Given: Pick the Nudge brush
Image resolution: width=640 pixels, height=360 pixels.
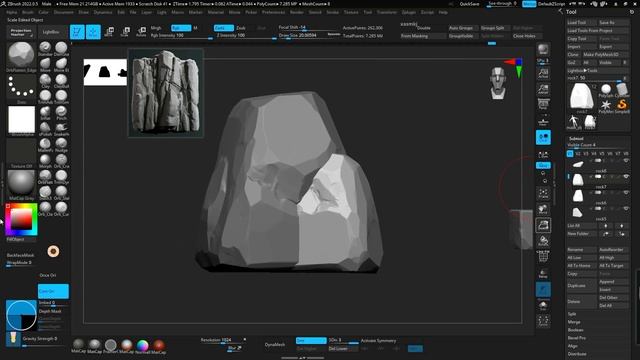Looking at the screenshot, I should click(61, 144).
